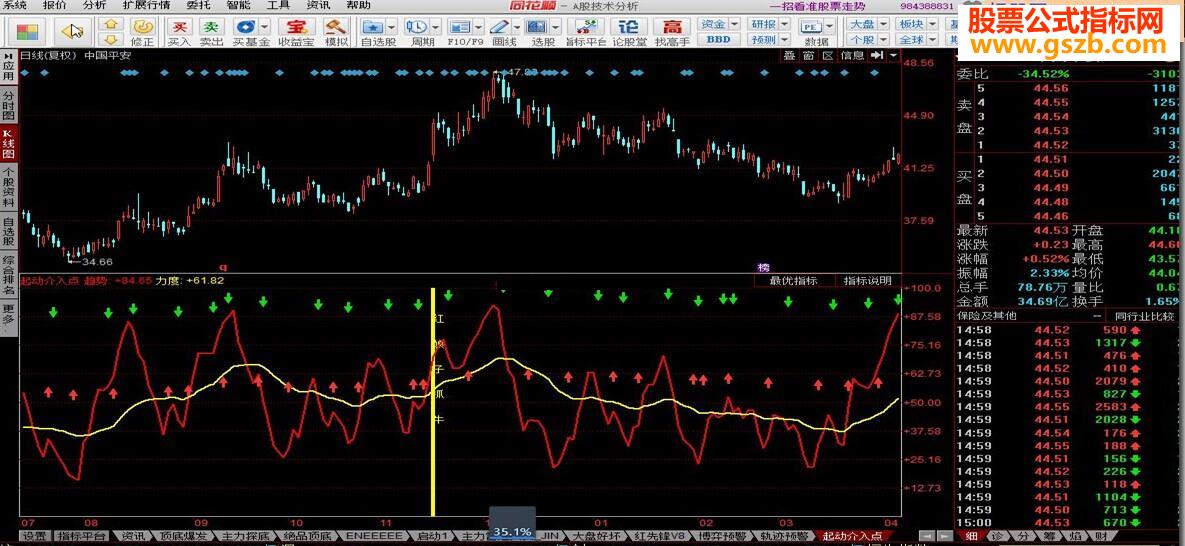Select the ENEEEEE indicator tab
The image size is (1185, 546).
[x=373, y=536]
